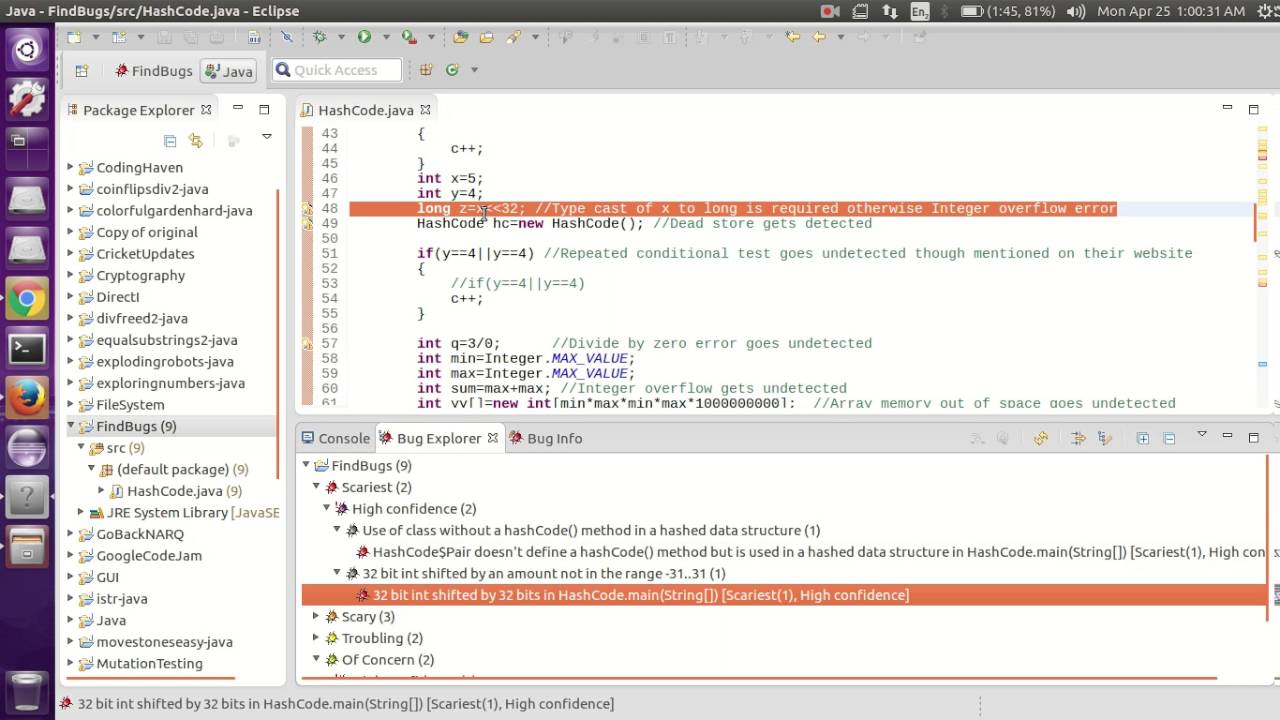Click the Search flashlight toolbar icon

[x=513, y=37]
